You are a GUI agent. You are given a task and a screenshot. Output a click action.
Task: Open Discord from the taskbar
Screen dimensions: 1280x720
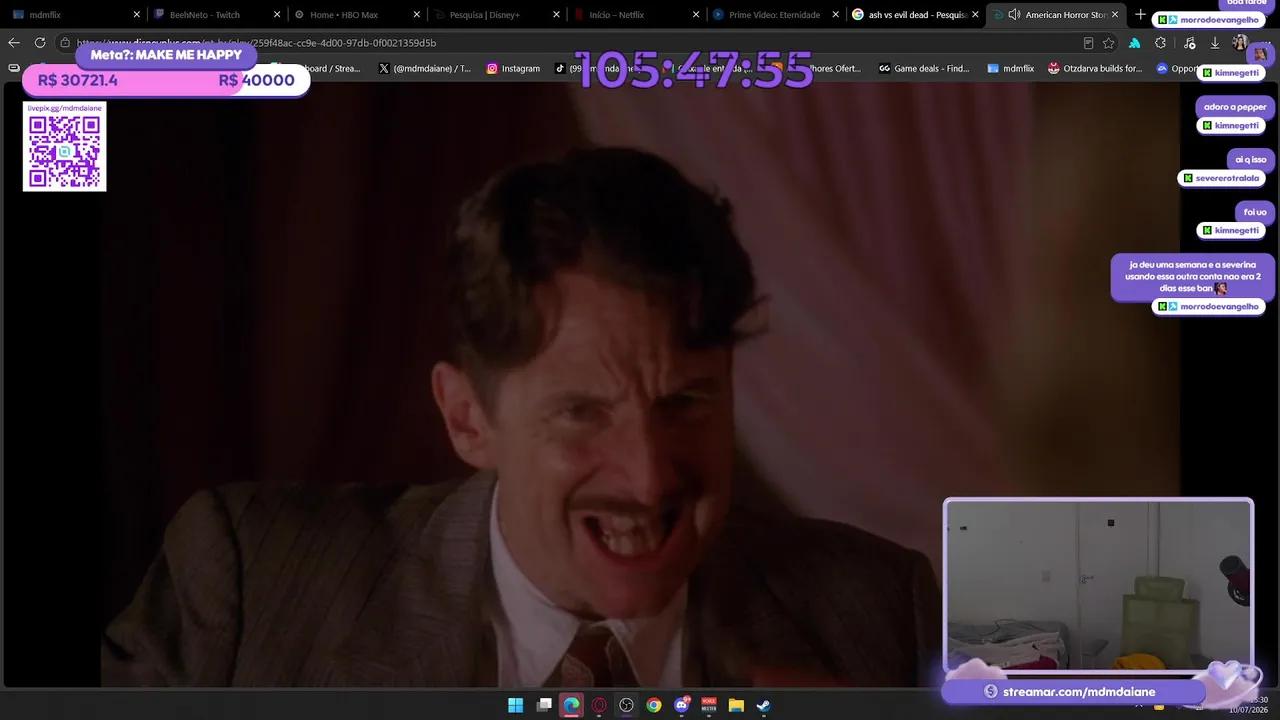pos(682,705)
